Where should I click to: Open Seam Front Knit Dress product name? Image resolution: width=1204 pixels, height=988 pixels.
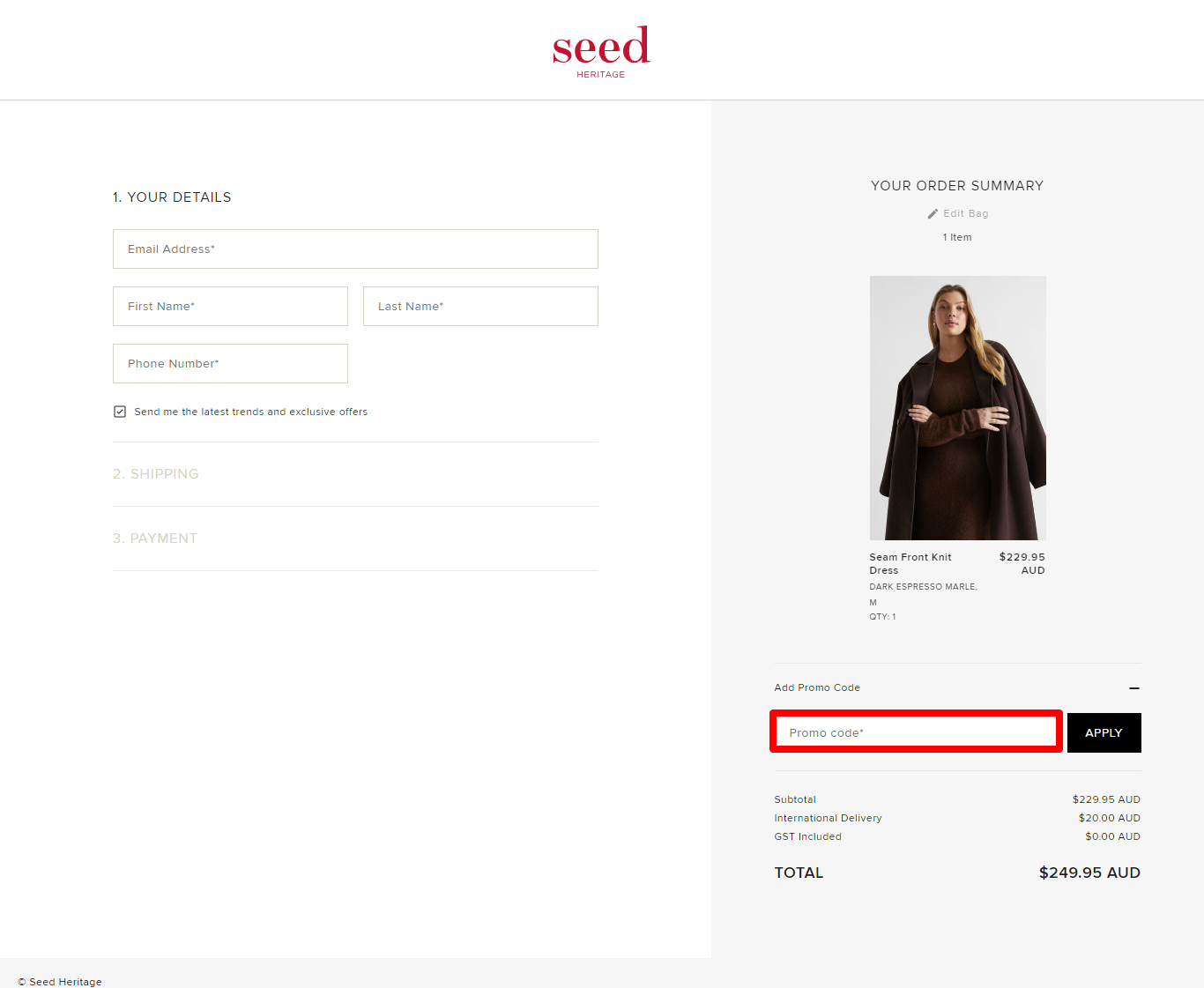click(x=910, y=563)
